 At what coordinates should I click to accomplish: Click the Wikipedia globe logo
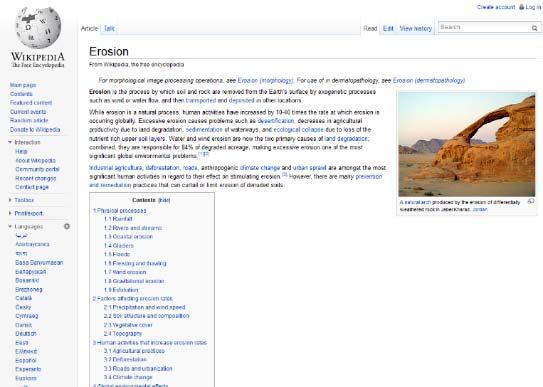tap(38, 28)
